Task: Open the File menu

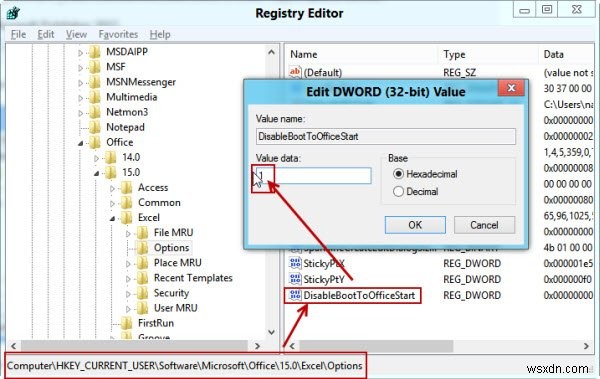Action: (18, 34)
